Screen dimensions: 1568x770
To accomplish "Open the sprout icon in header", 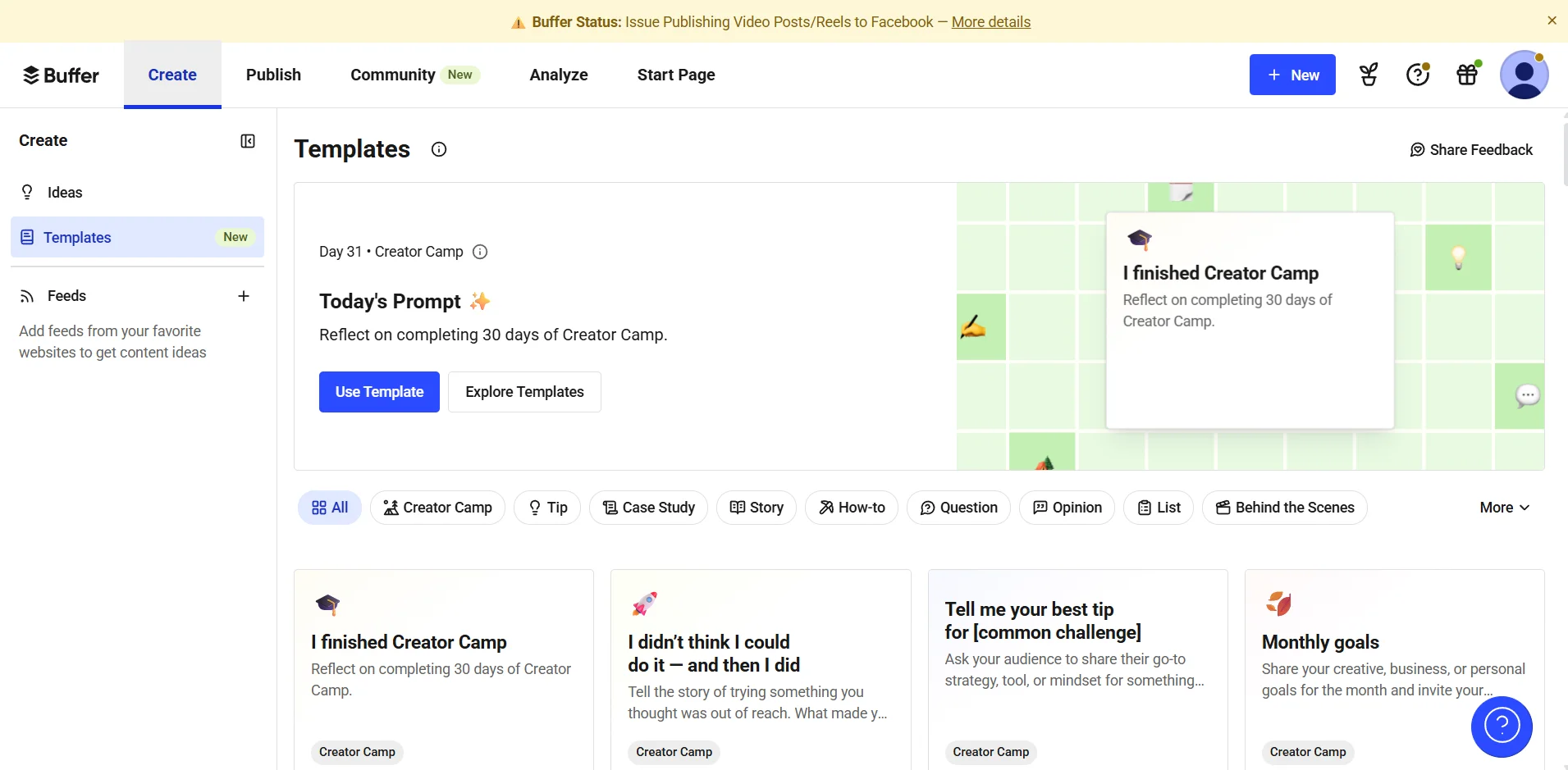I will coord(1369,75).
